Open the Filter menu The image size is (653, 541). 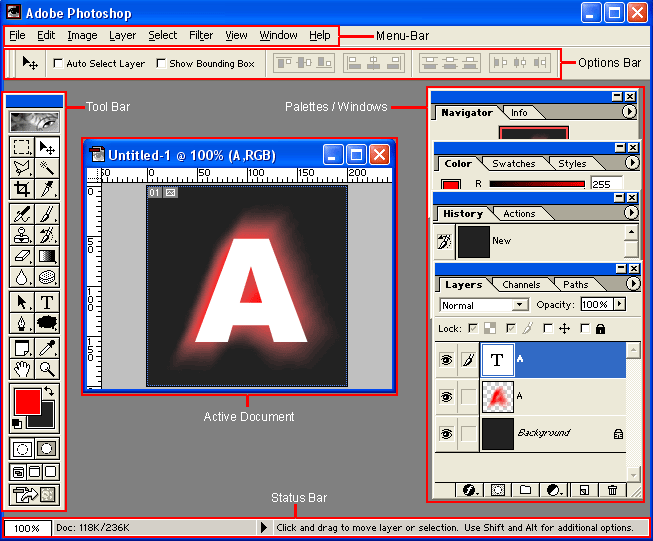pos(201,35)
